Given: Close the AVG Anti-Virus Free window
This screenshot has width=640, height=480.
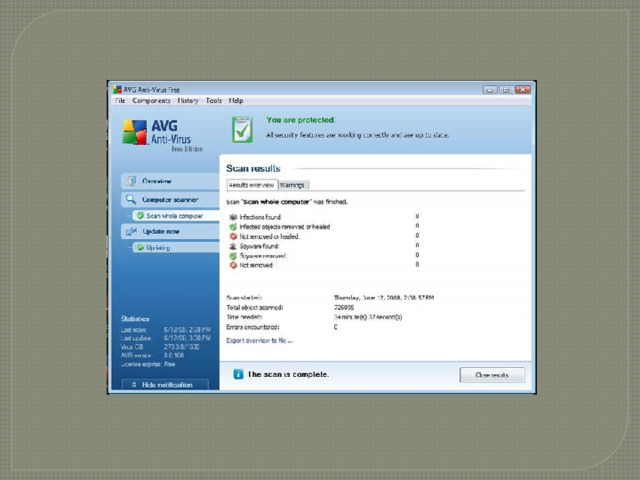Looking at the screenshot, I should 522,89.
